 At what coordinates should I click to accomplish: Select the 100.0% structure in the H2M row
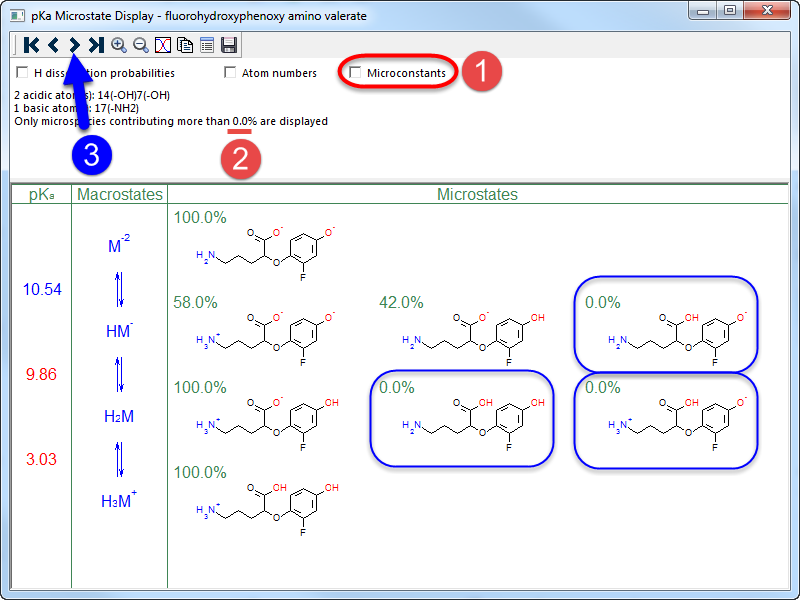click(x=267, y=424)
